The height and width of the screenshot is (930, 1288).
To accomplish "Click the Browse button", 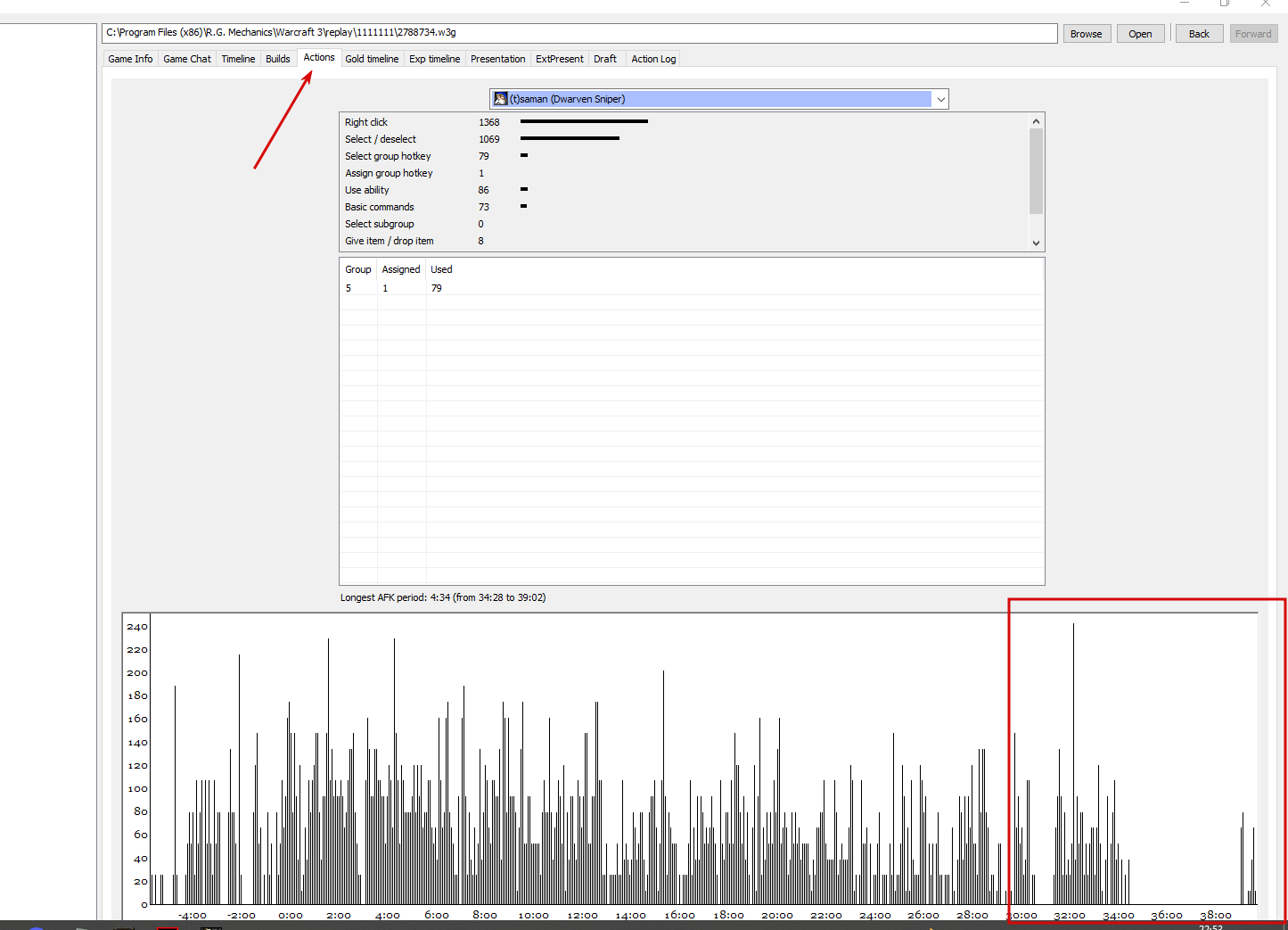I will click(x=1087, y=34).
